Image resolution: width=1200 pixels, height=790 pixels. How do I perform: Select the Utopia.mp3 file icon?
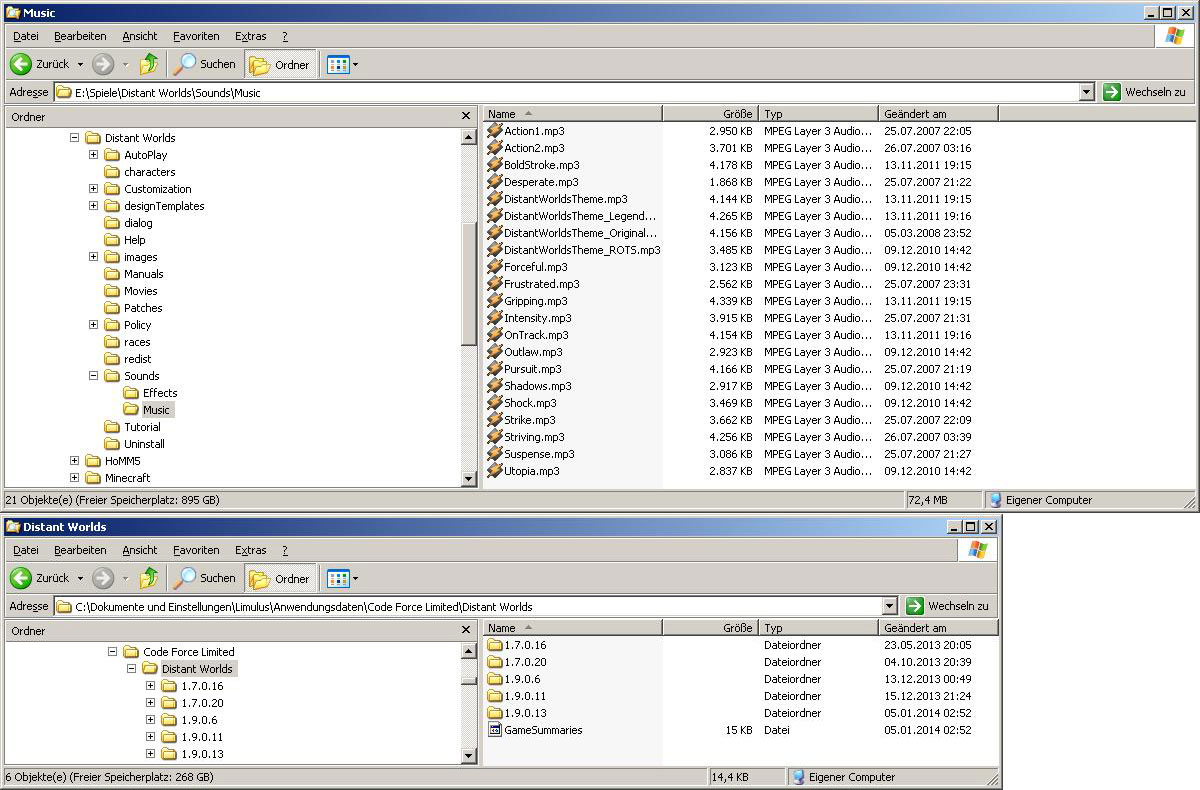494,471
